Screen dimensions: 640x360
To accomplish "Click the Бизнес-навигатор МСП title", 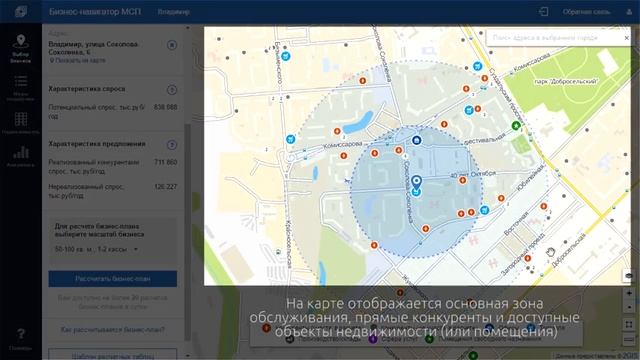I will point(95,12).
